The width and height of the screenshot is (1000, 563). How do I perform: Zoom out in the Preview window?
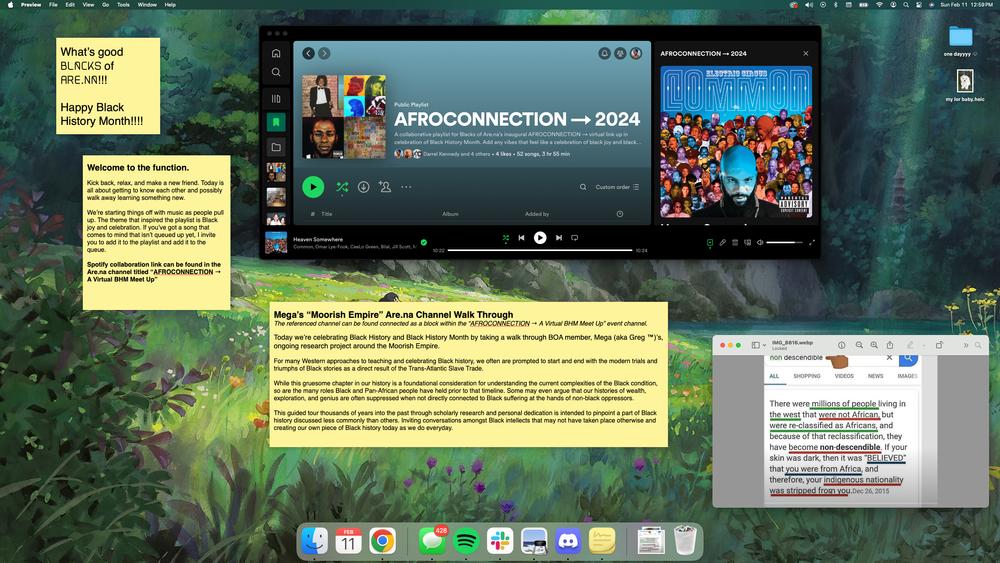click(x=859, y=345)
